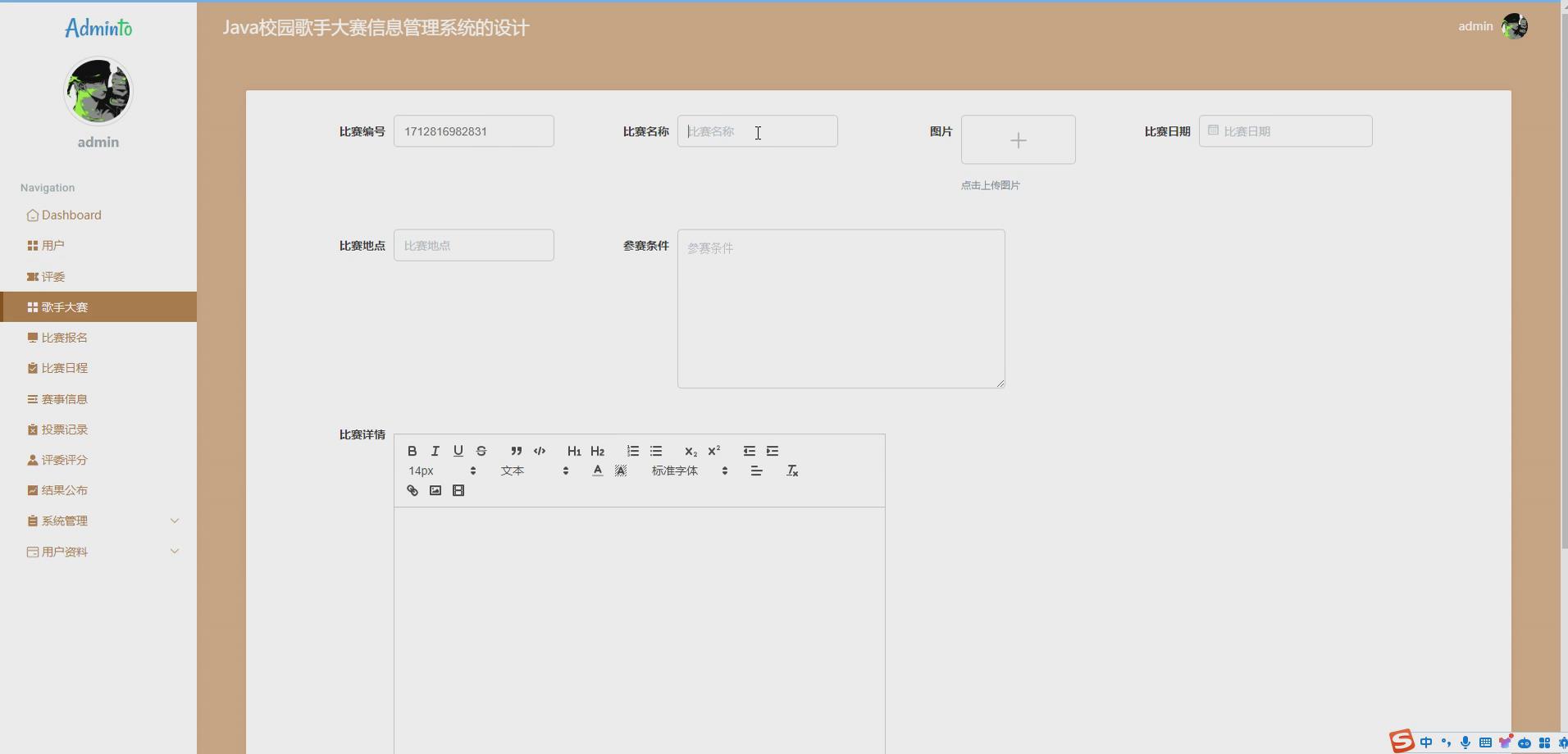Image resolution: width=1568 pixels, height=754 pixels.
Task: Clear text formatting in the editor
Action: point(792,470)
